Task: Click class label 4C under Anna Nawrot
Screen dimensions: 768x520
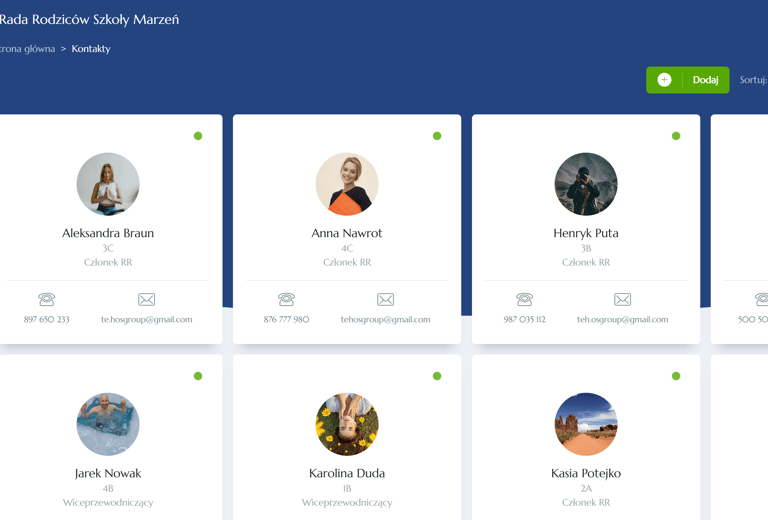Action: [347, 248]
